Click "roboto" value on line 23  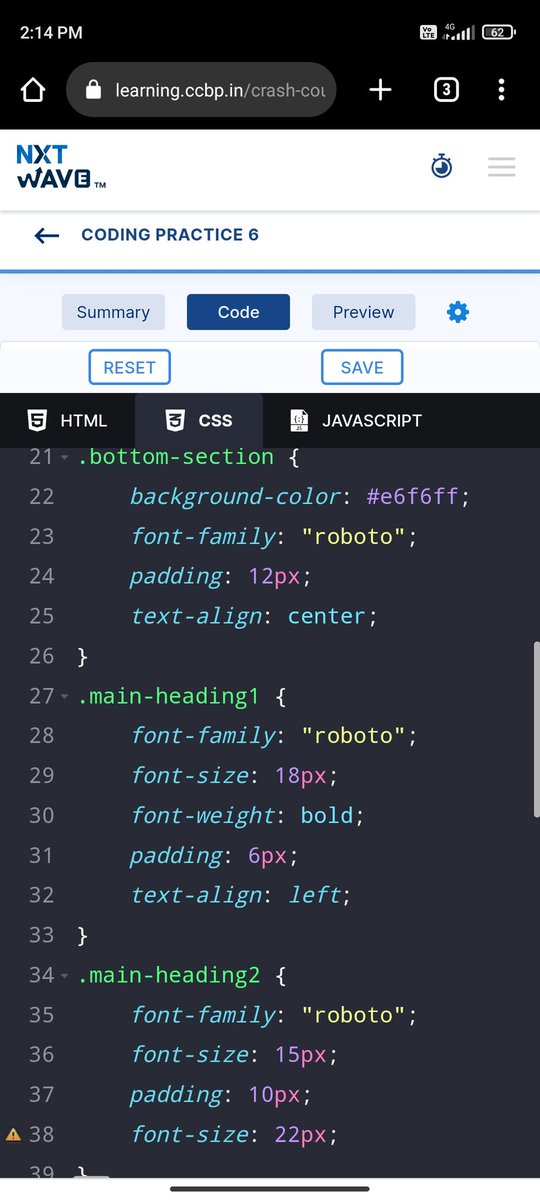(x=353, y=536)
